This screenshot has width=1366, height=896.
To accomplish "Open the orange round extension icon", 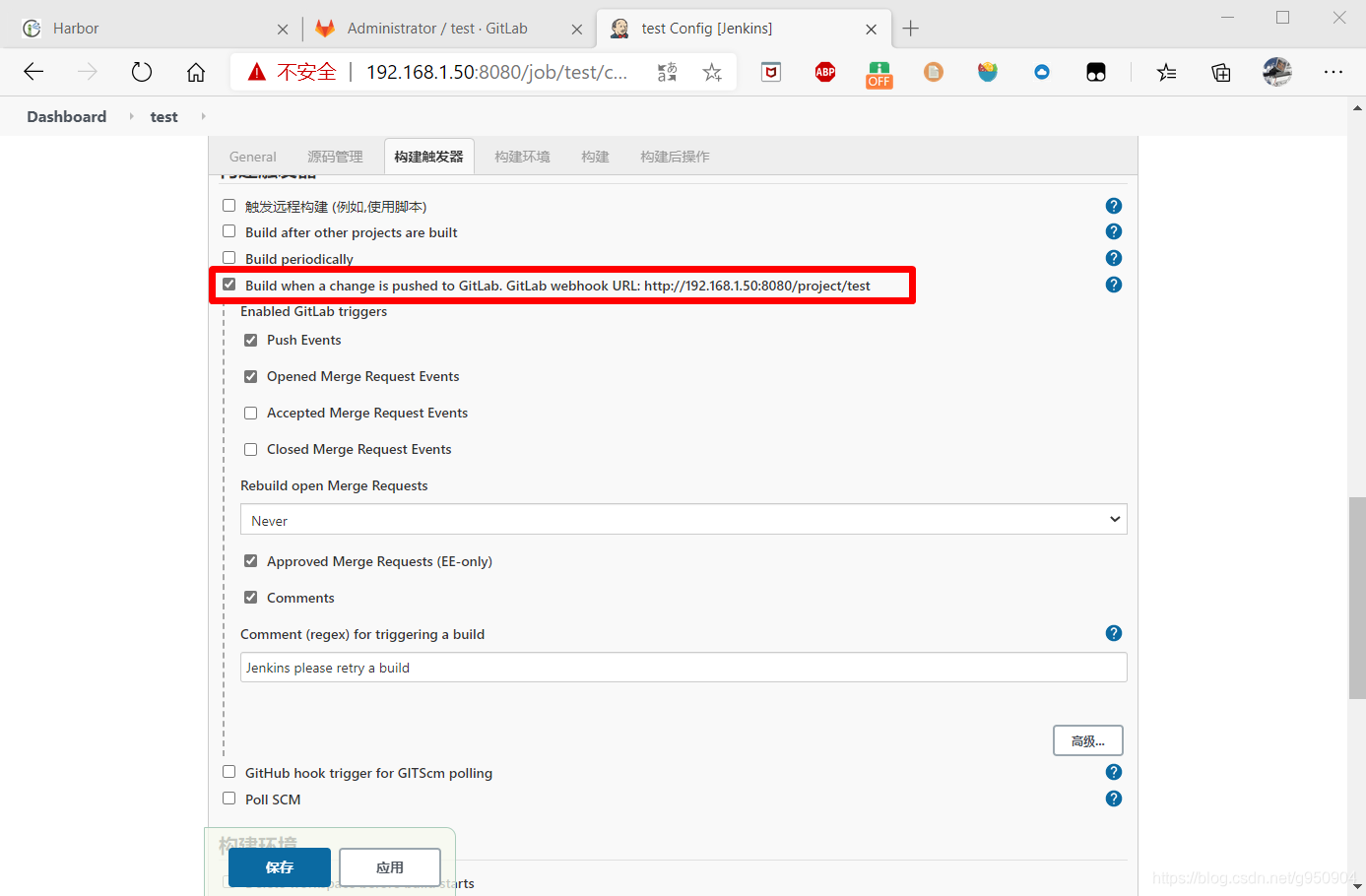I will pos(934,72).
